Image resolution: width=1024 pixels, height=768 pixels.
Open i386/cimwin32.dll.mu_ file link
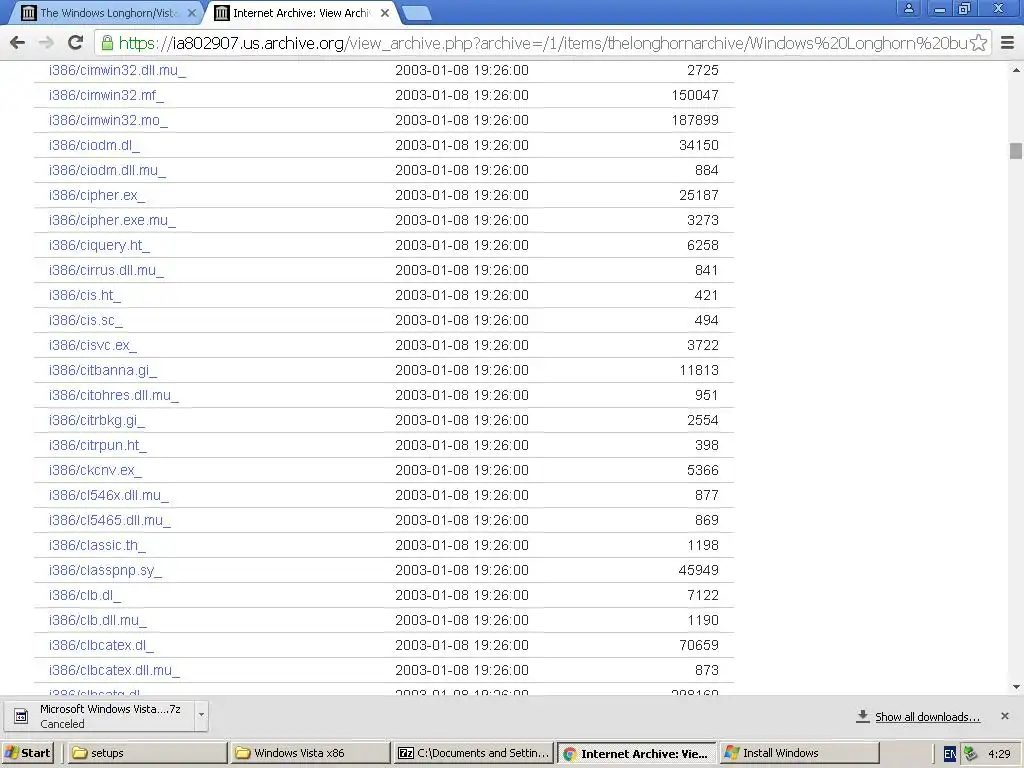(118, 71)
